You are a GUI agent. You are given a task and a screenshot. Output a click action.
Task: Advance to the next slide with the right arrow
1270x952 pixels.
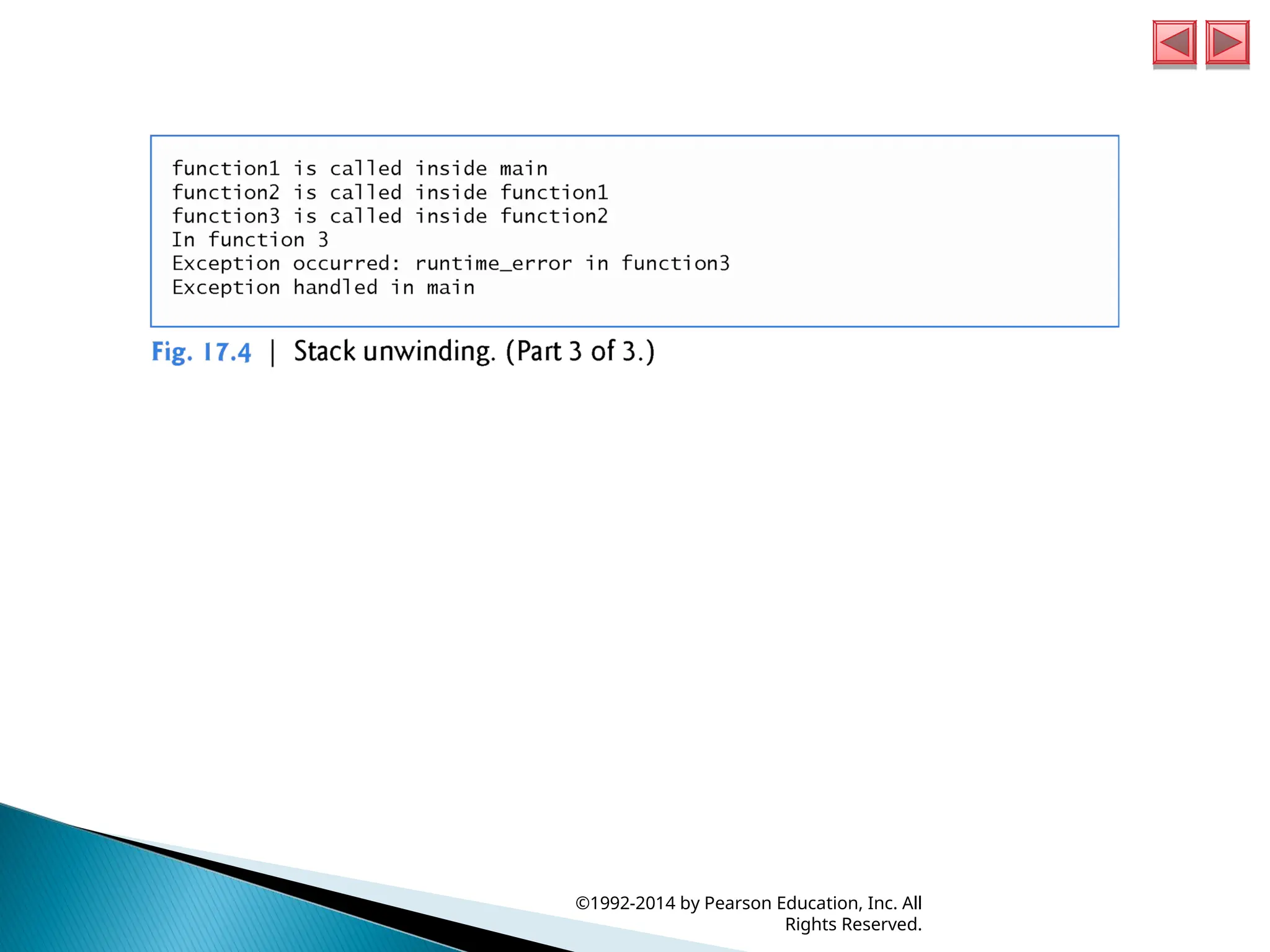[x=1227, y=43]
